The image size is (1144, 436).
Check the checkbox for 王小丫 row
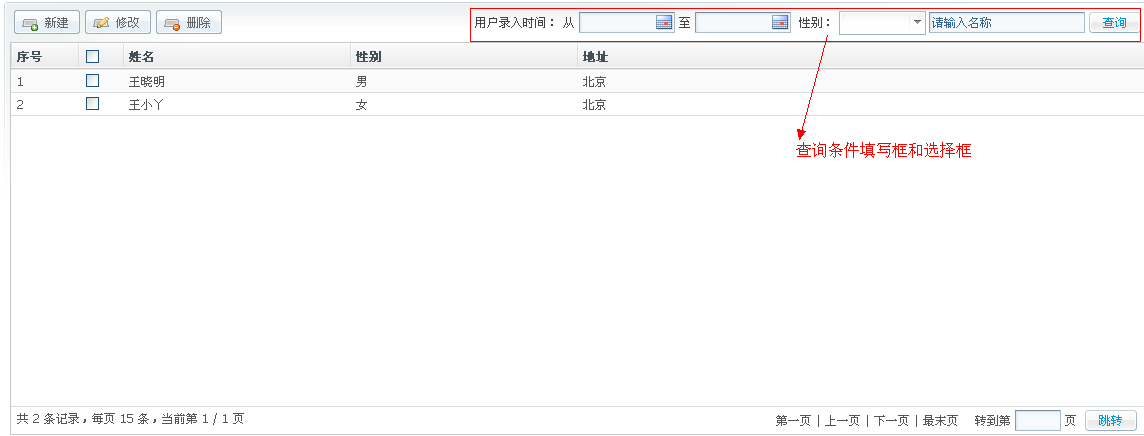click(93, 104)
